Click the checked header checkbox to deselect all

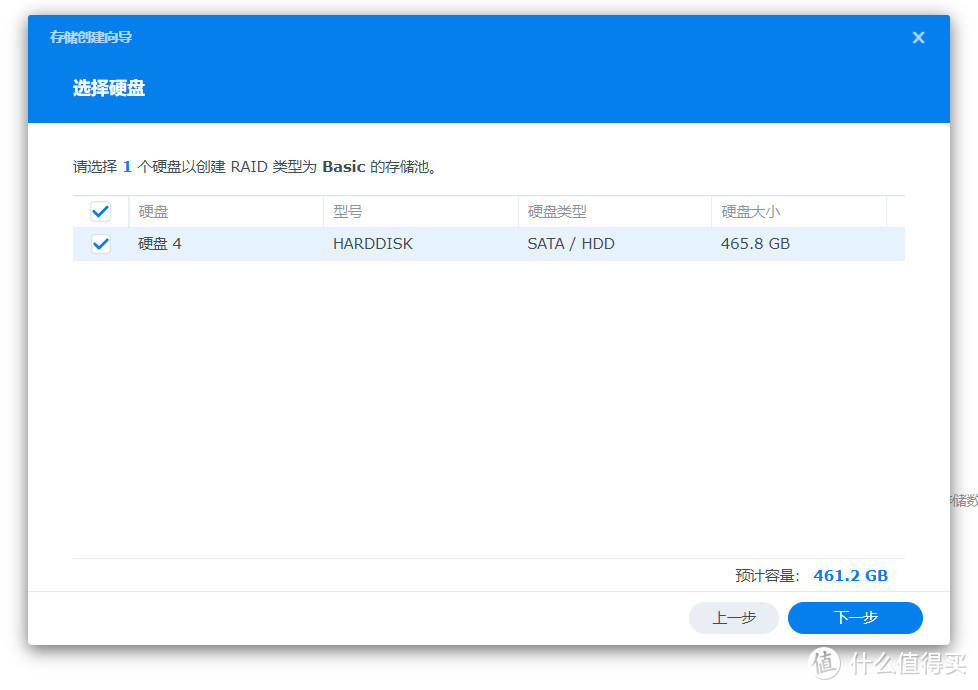[x=100, y=211]
